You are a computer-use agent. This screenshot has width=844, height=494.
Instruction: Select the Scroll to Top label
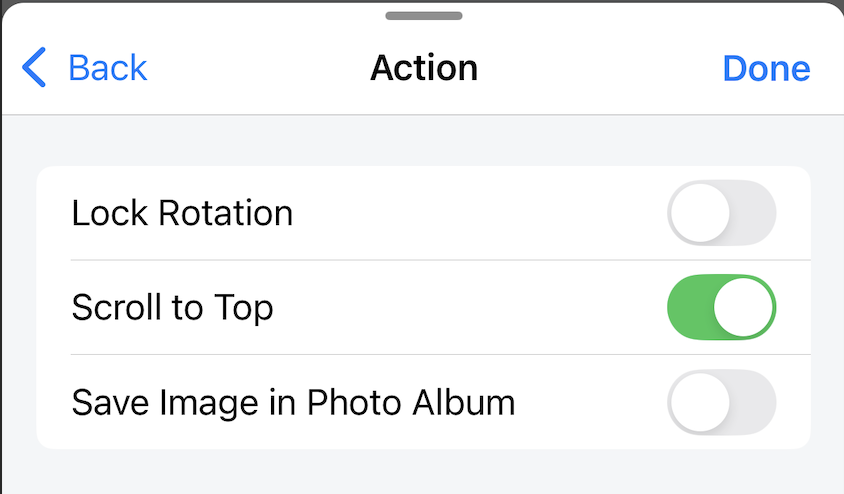click(172, 307)
